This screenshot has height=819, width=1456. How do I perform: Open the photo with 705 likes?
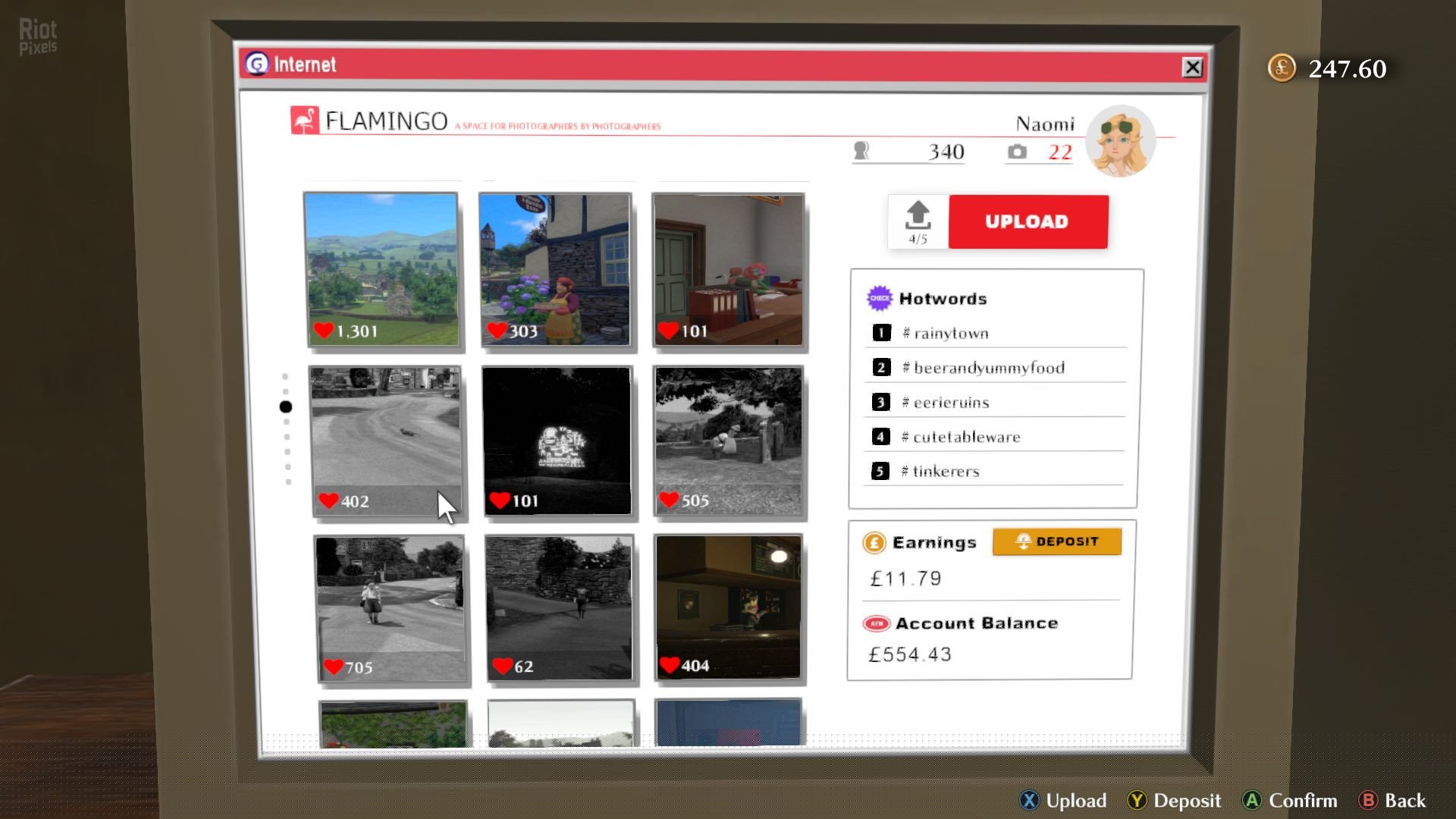[x=391, y=610]
